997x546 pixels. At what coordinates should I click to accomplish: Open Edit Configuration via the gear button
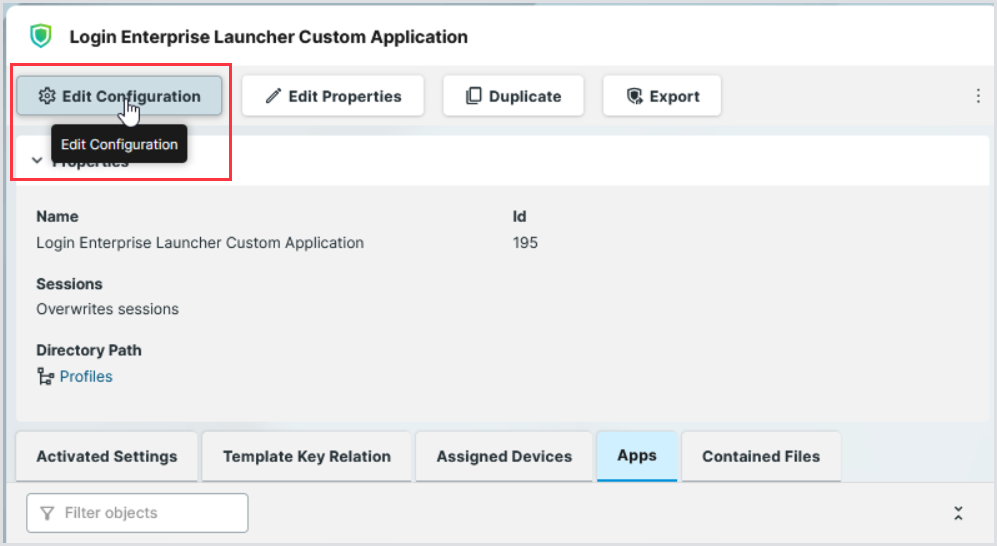(x=119, y=96)
